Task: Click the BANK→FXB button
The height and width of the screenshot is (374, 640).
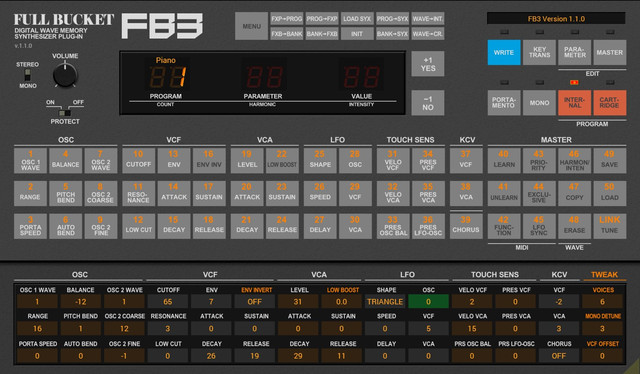Action: click(x=322, y=34)
